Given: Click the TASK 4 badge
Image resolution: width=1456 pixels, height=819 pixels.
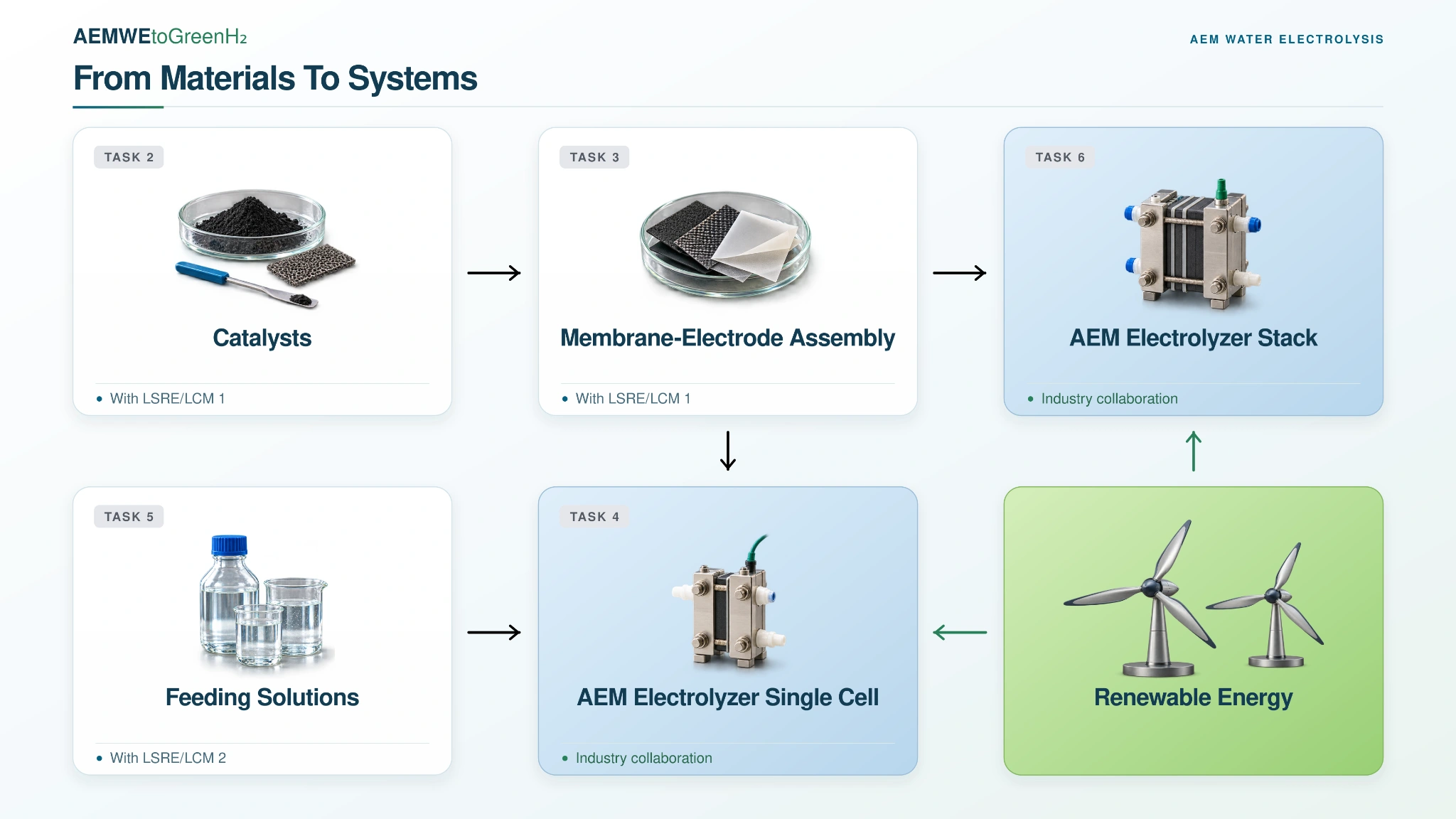Looking at the screenshot, I should (x=594, y=517).
